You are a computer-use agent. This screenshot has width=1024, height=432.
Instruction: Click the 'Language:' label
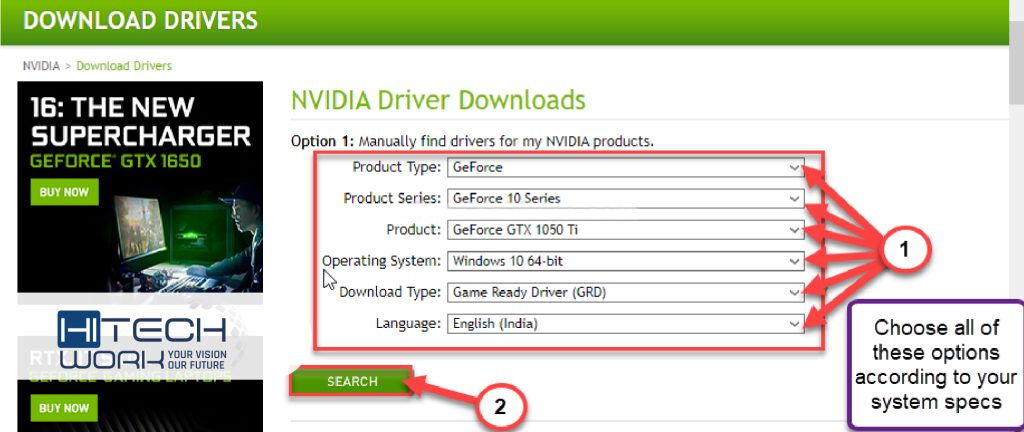pyautogui.click(x=409, y=324)
